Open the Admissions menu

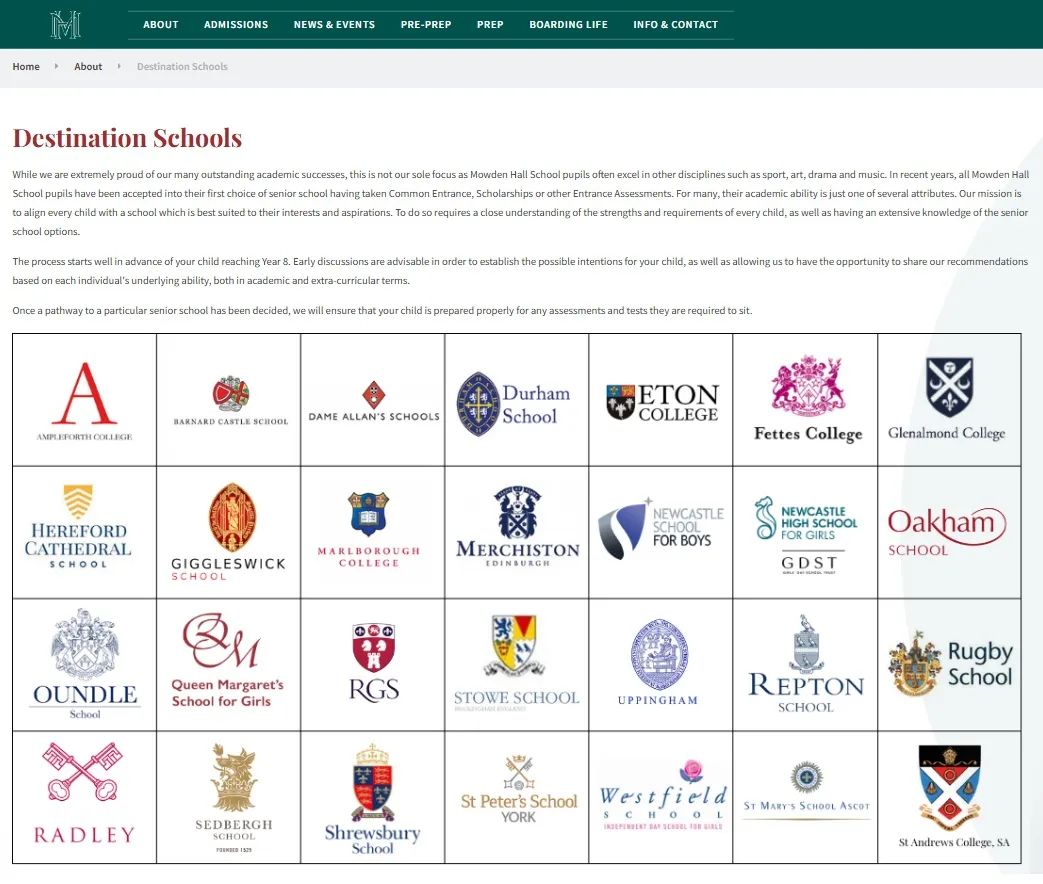point(236,25)
